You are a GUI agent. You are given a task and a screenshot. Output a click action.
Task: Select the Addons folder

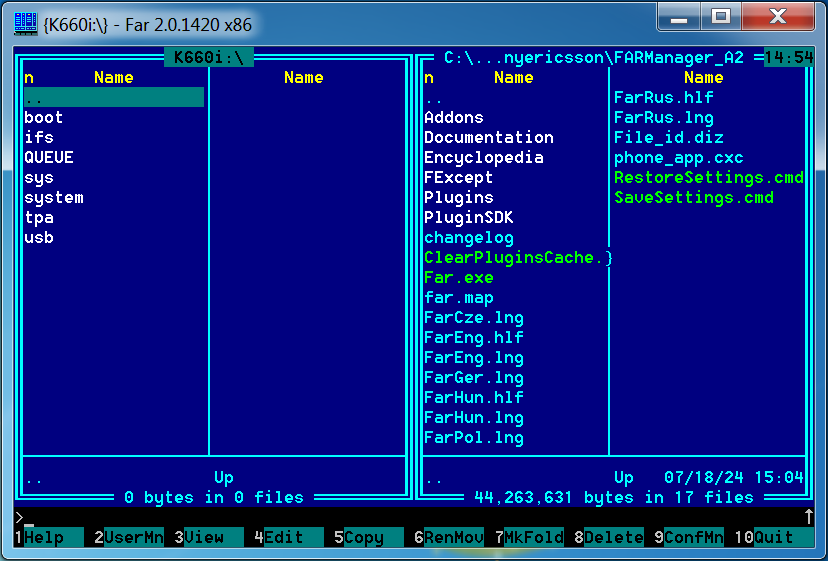[454, 117]
